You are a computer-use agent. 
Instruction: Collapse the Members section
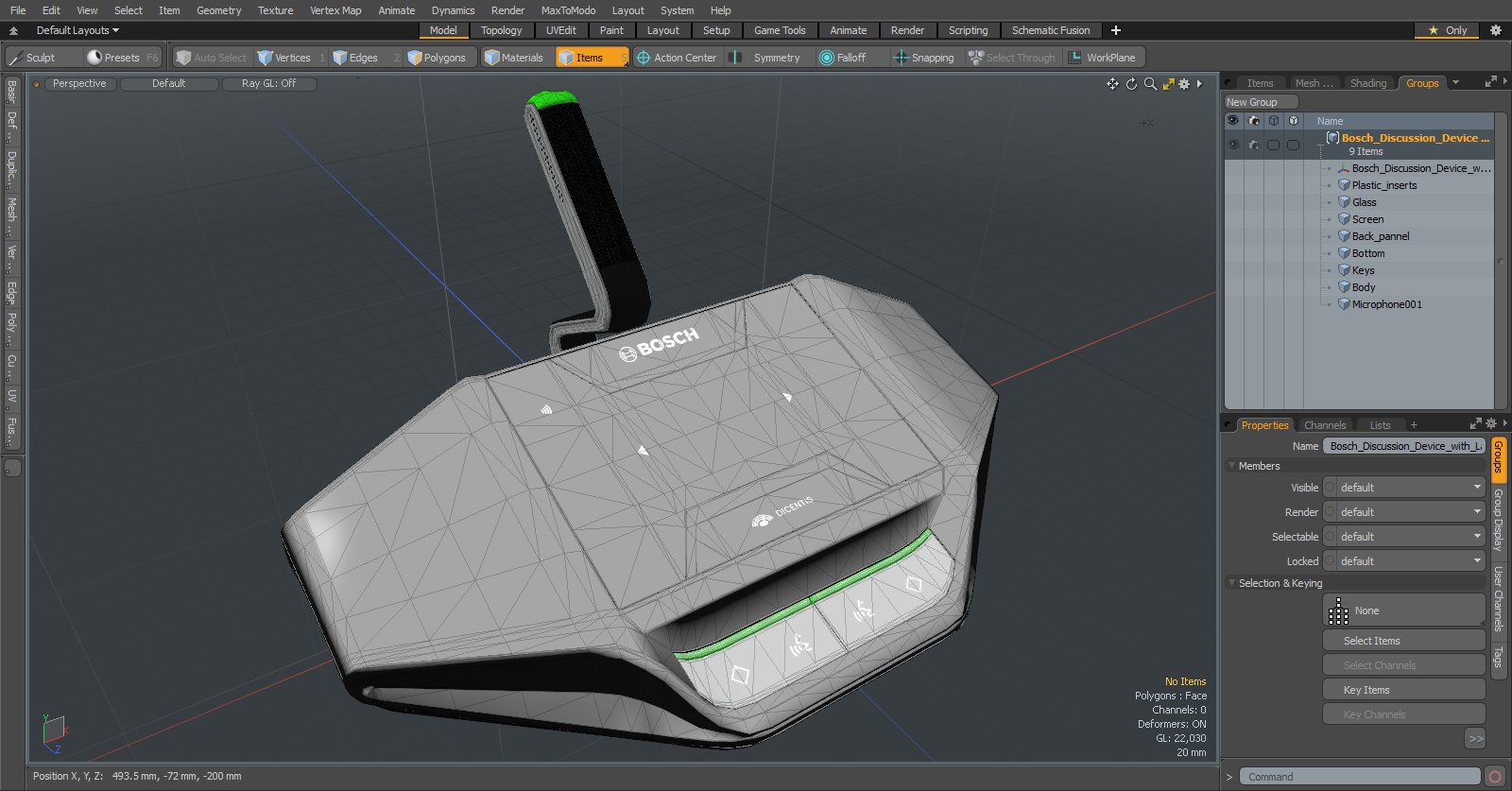point(1231,466)
